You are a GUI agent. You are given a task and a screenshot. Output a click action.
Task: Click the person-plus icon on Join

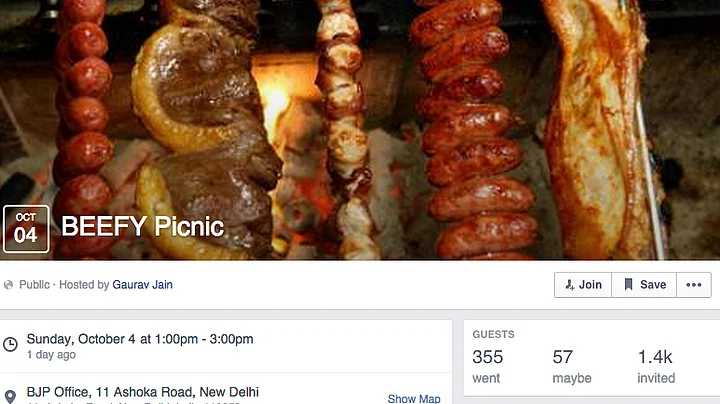(x=569, y=285)
